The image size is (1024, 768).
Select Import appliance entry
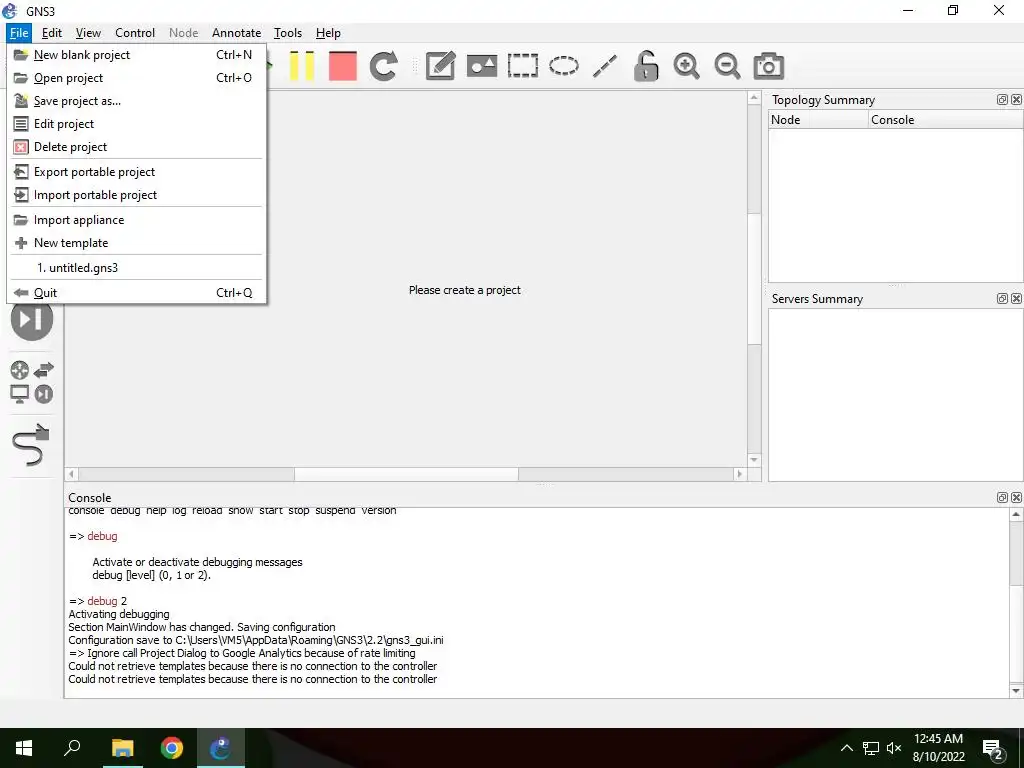136,219
